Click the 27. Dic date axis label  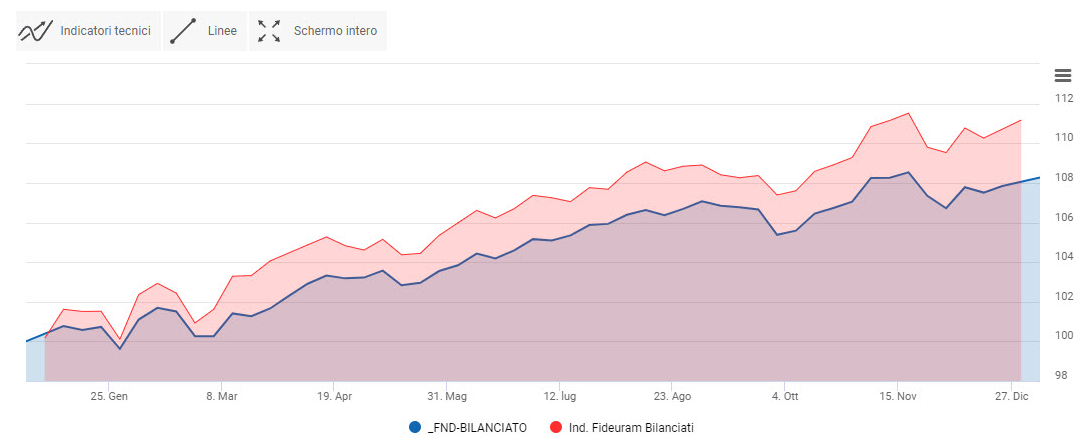[x=1011, y=395]
